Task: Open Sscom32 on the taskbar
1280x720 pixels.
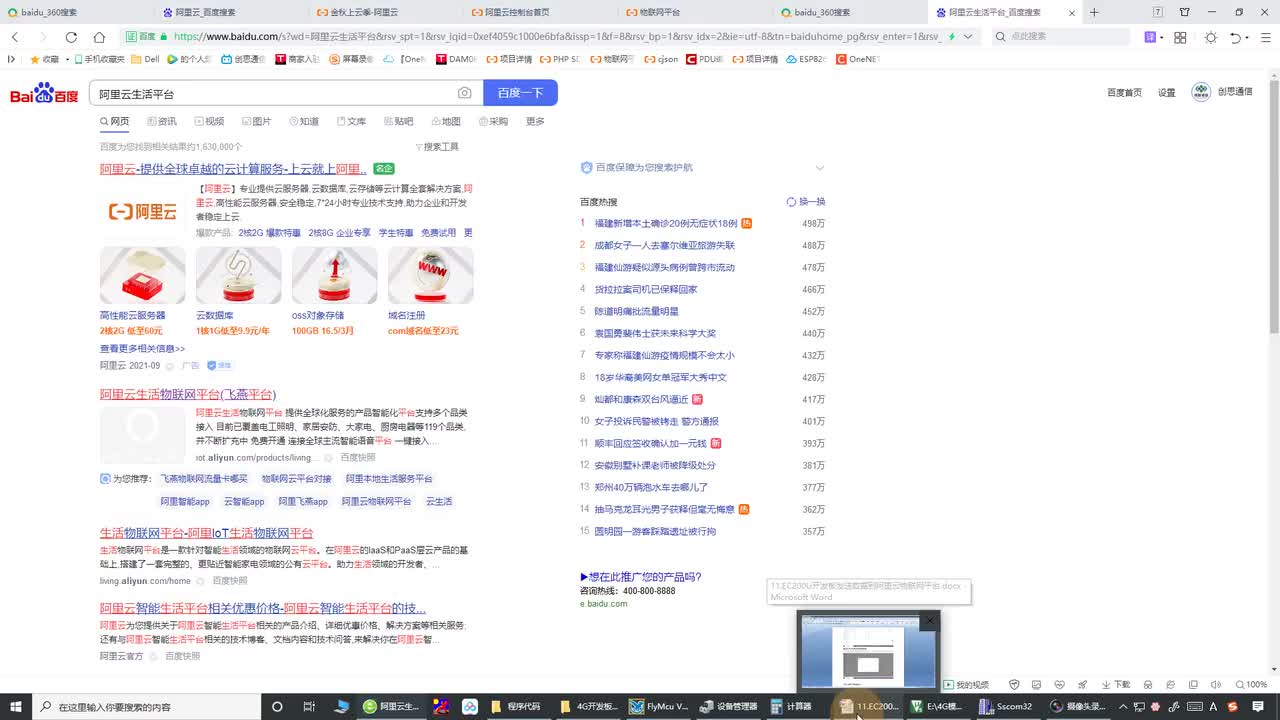Action: tap(1006, 706)
